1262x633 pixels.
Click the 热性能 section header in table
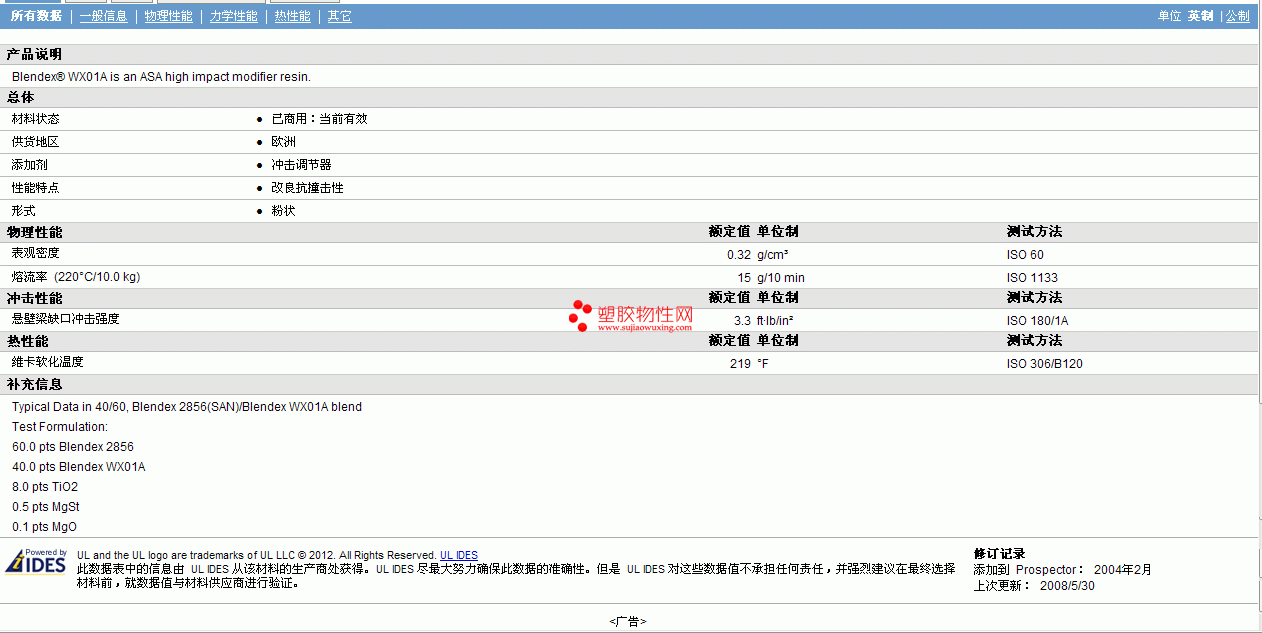tap(27, 341)
